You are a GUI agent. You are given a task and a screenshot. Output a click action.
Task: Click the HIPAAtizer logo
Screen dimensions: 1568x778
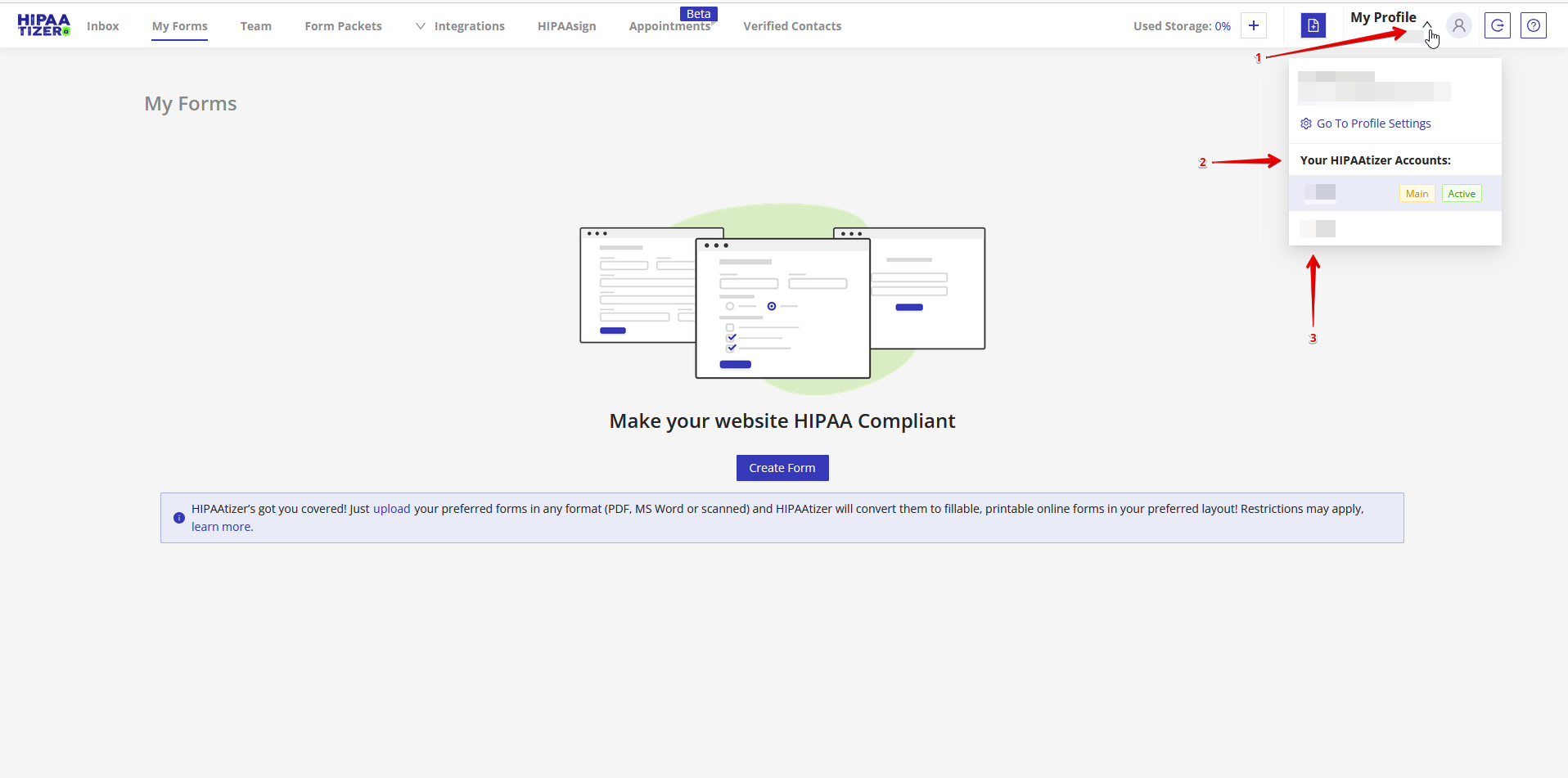[43, 25]
